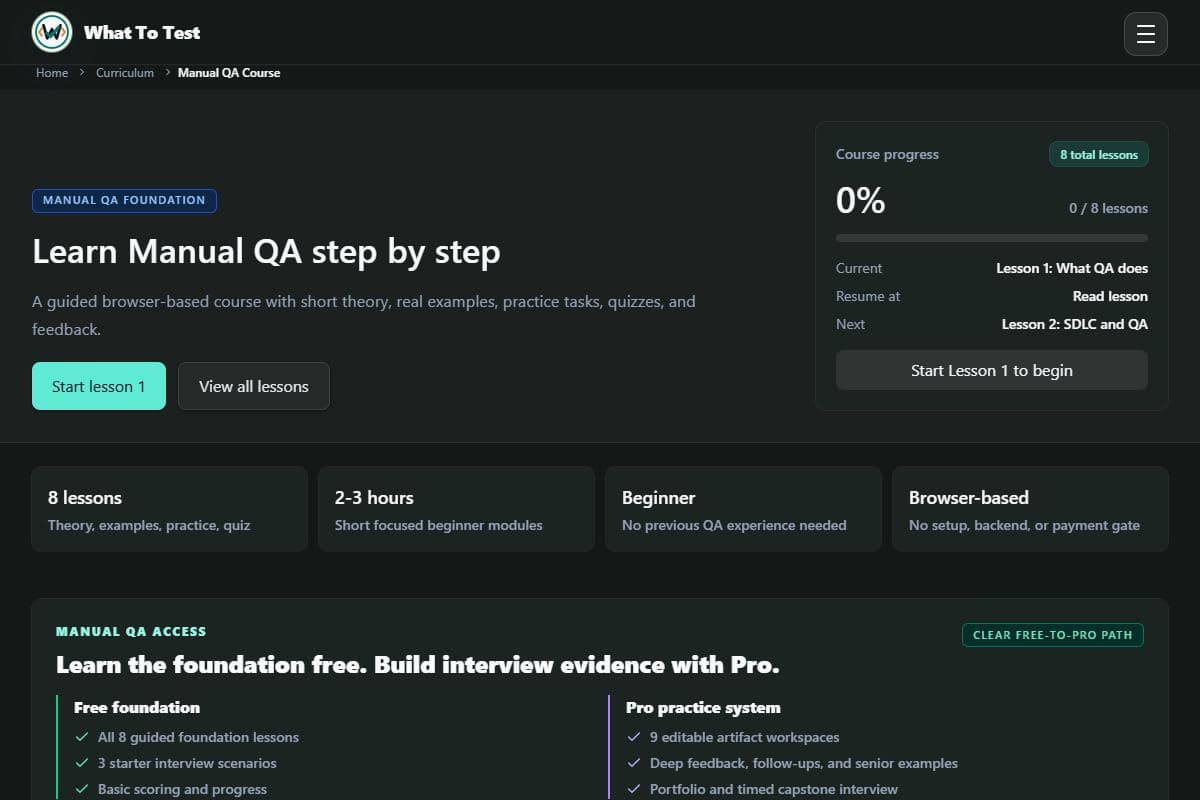This screenshot has width=1200, height=800.
Task: Click the What To Test site title
Action: pyautogui.click(x=142, y=33)
